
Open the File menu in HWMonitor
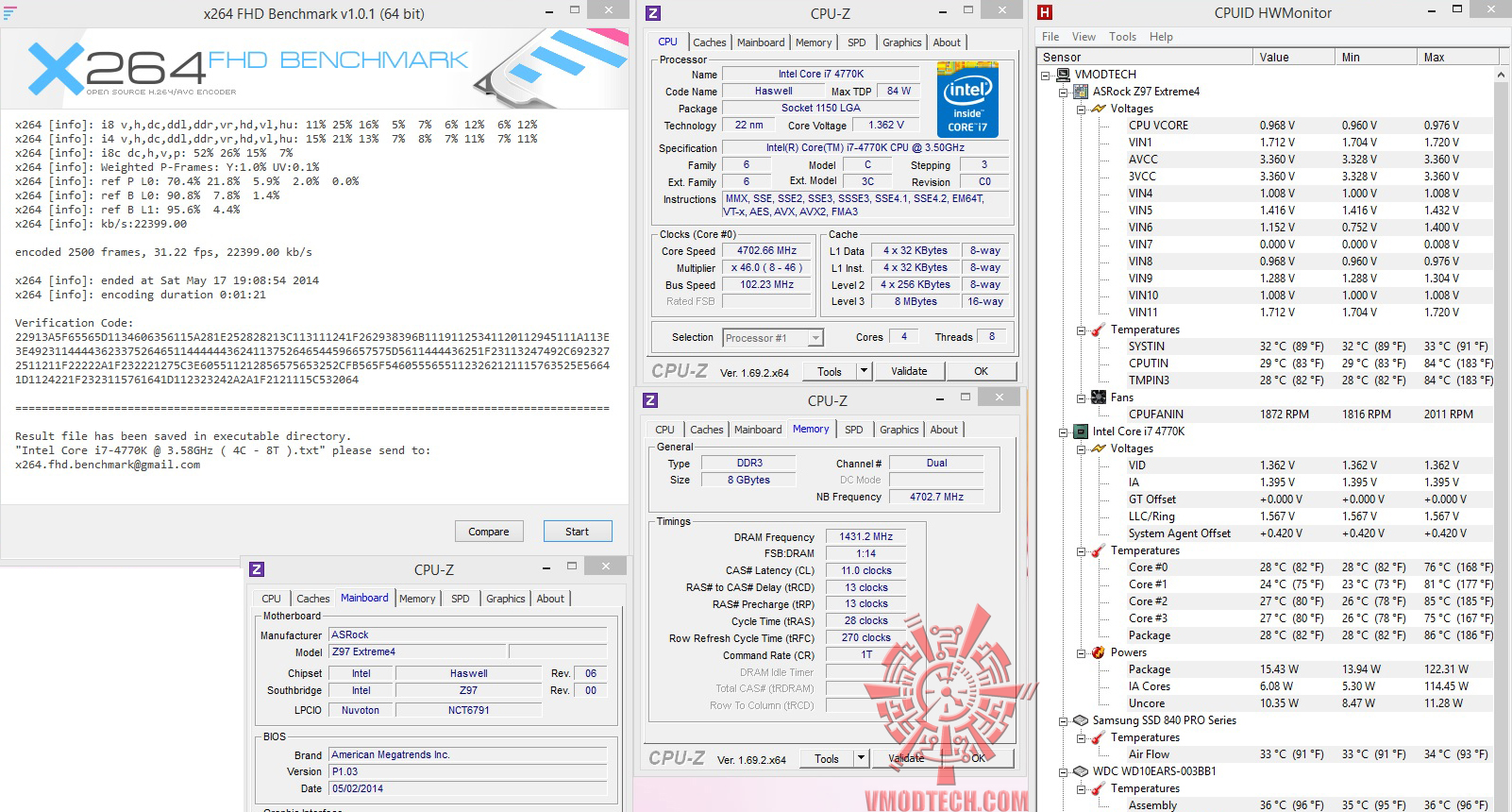pyautogui.click(x=1050, y=37)
